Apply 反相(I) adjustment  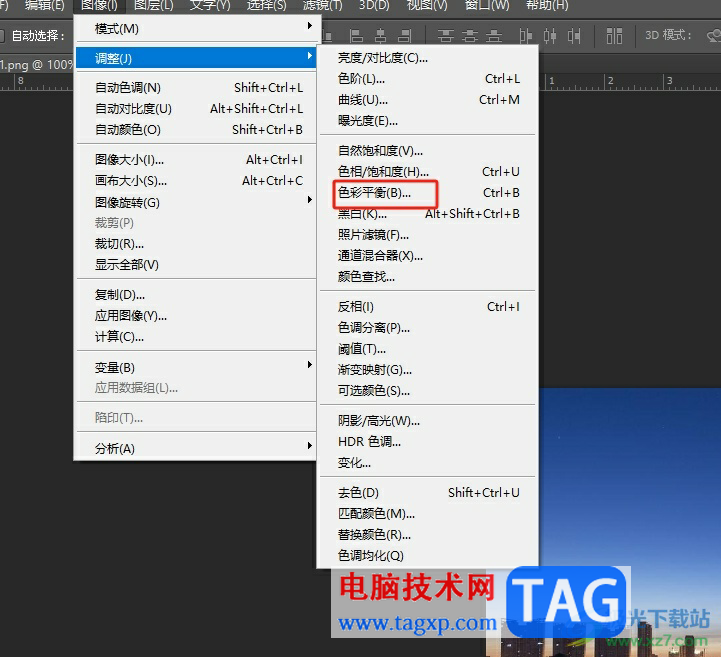pos(428,307)
